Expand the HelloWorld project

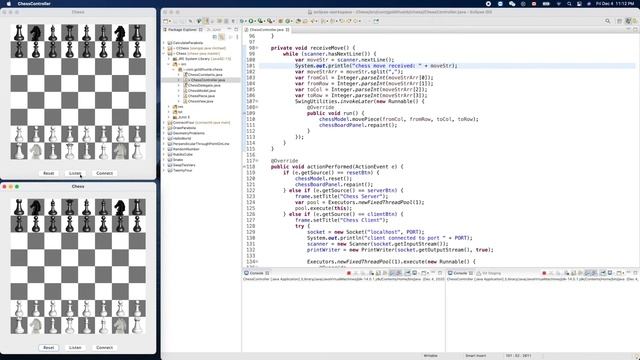pyautogui.click(x=164, y=138)
